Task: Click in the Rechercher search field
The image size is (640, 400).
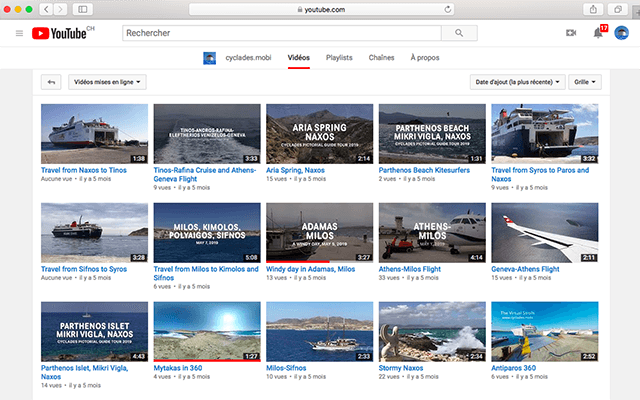Action: tap(283, 33)
